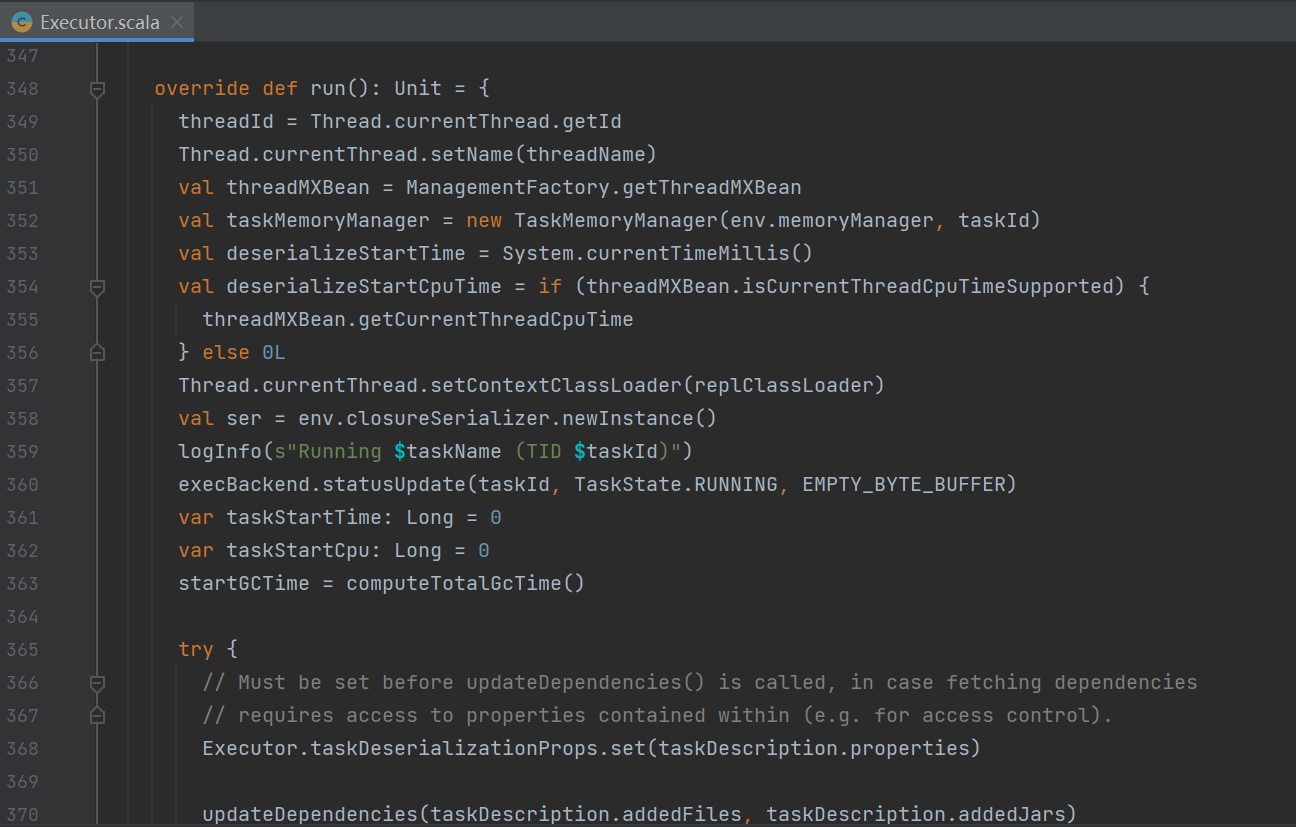Image resolution: width=1296 pixels, height=827 pixels.
Task: Click 'setName(threadName)' on line 350
Action: (x=544, y=154)
